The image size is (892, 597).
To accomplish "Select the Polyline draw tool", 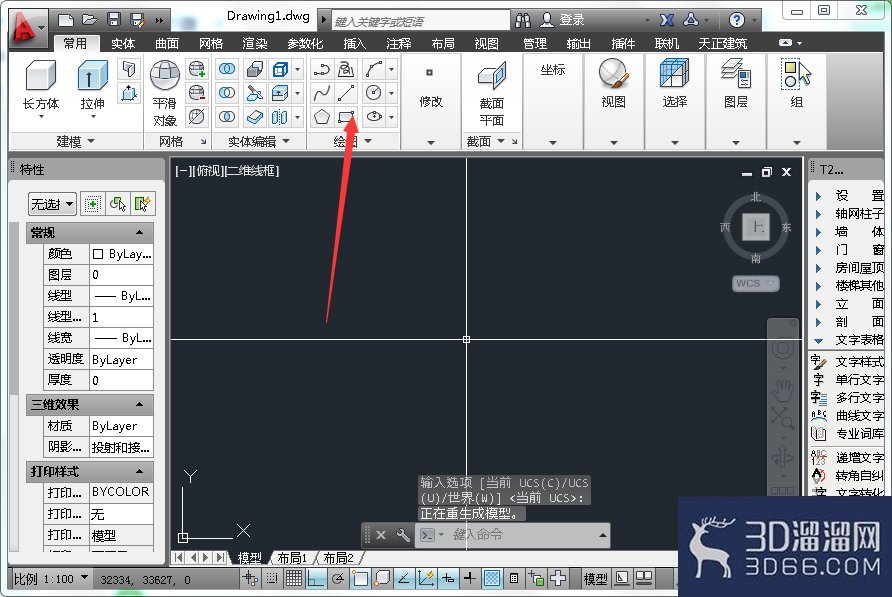I will (322, 69).
